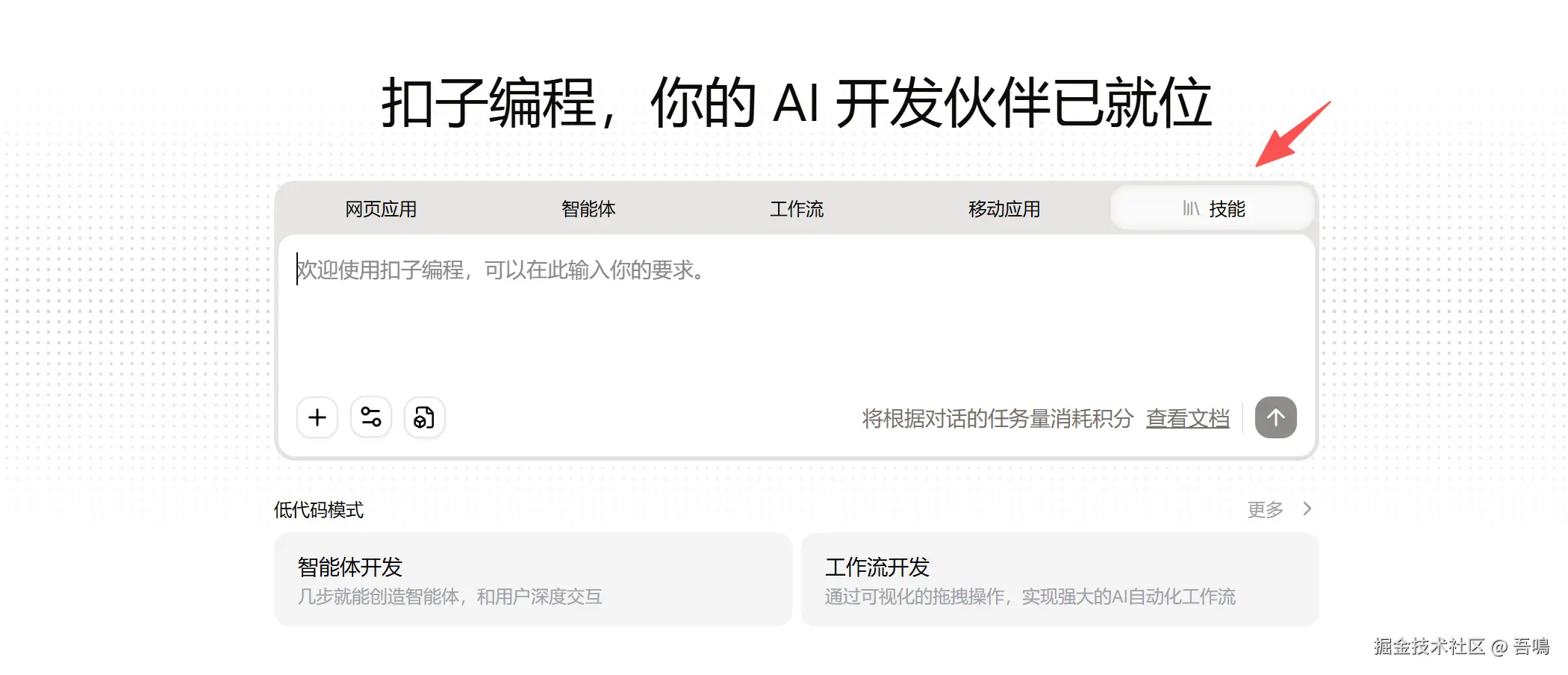Open the sliders settings icon
1568x675 pixels.
(371, 417)
